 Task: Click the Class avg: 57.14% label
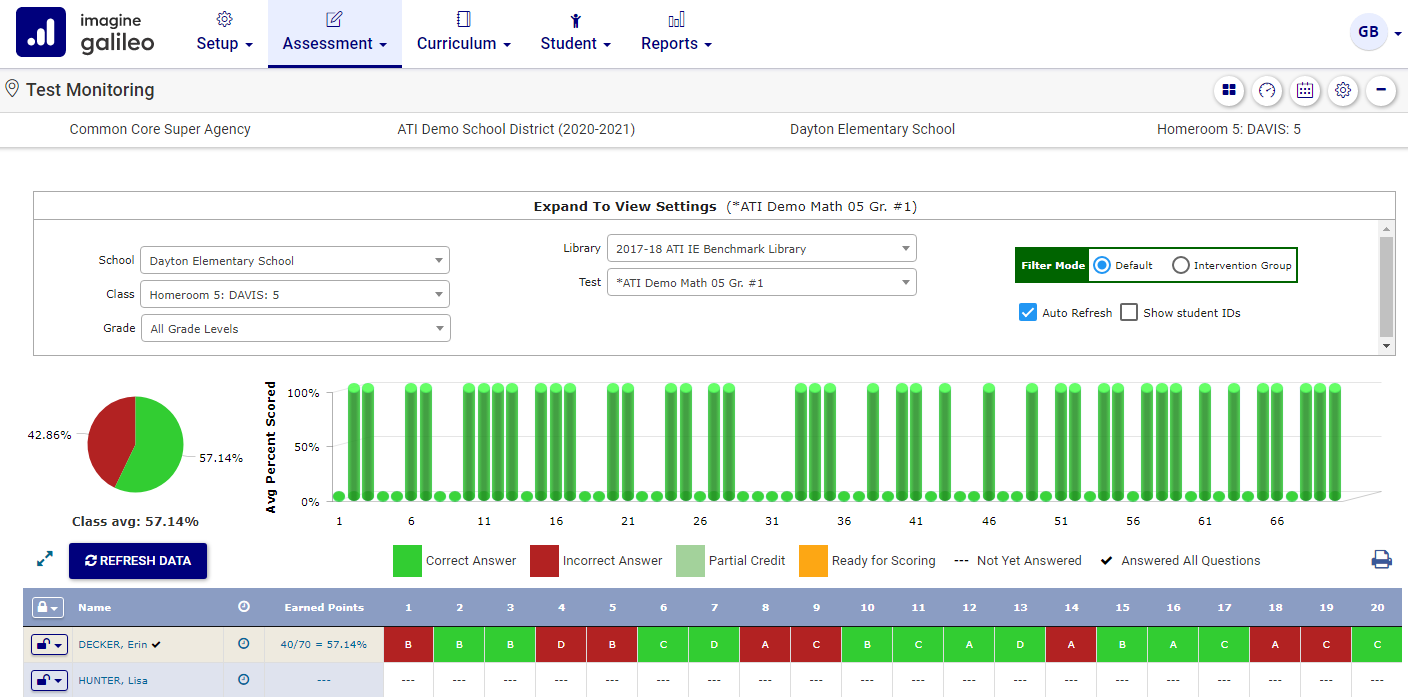[x=135, y=521]
